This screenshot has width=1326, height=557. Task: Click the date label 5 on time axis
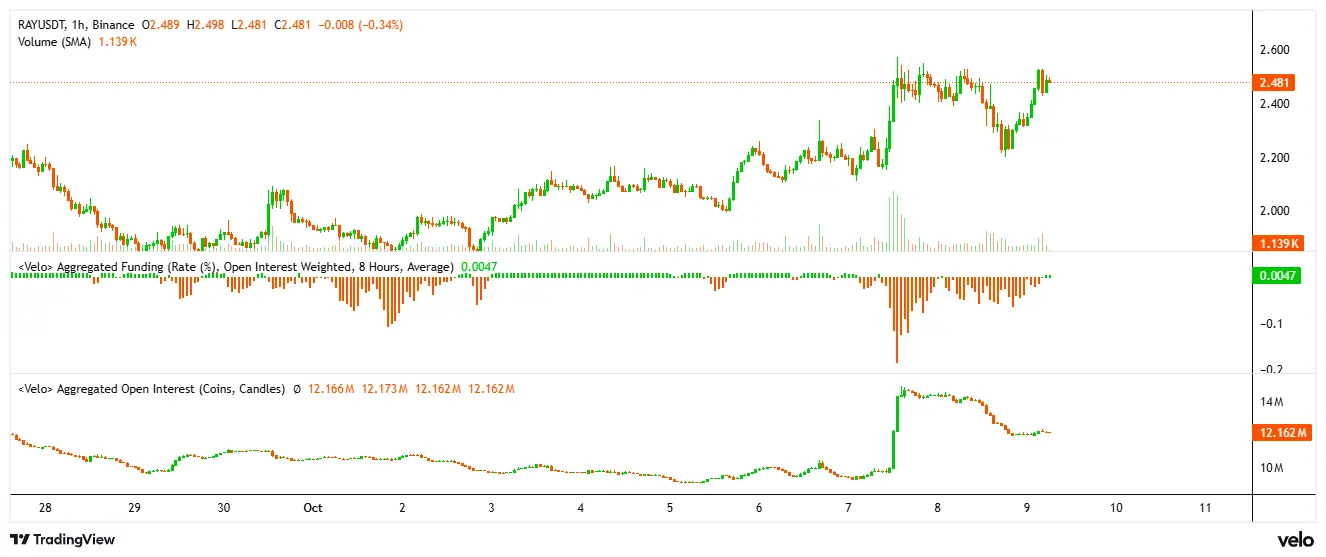(x=670, y=508)
